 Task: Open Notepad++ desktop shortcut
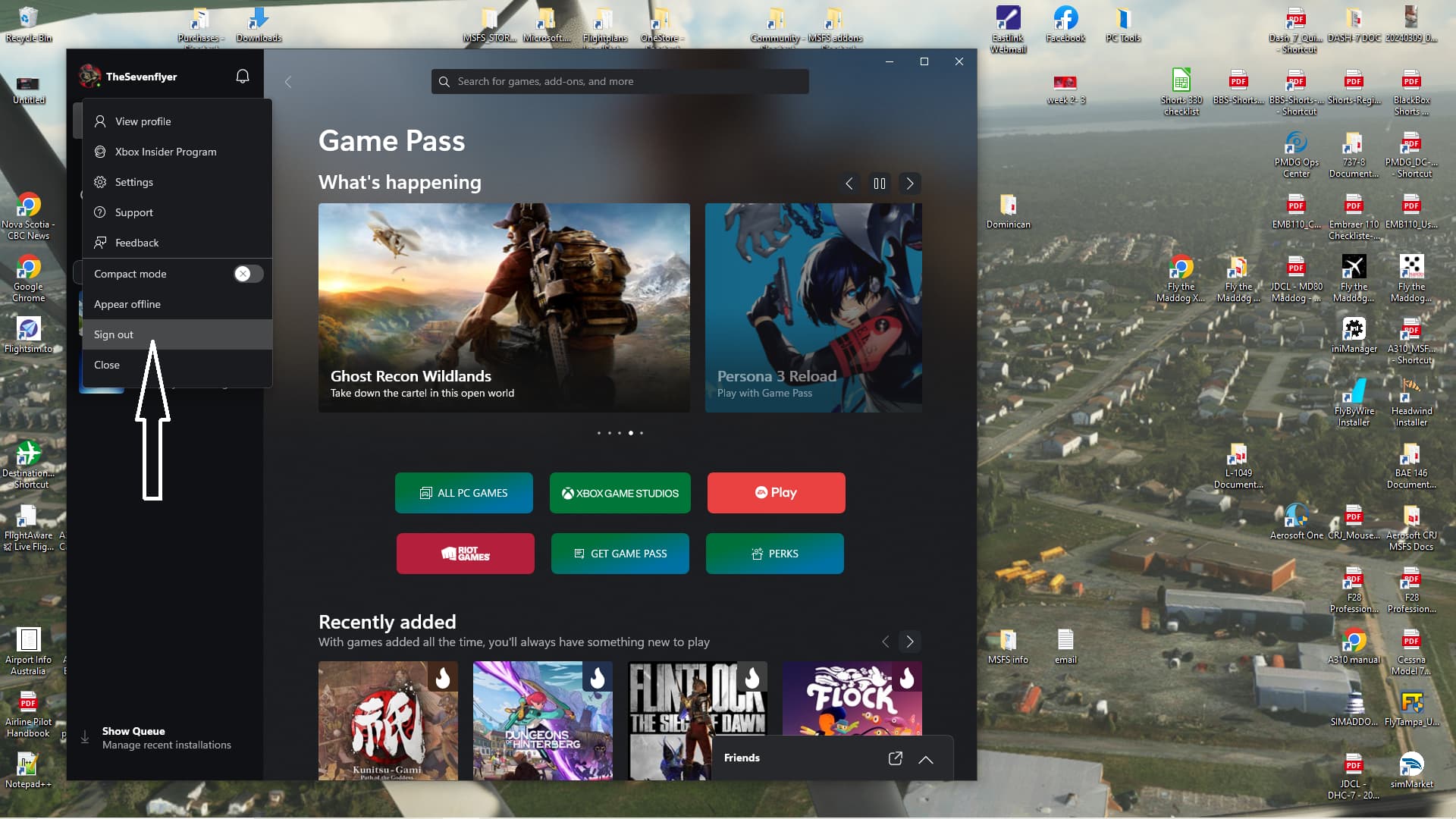coord(28,770)
